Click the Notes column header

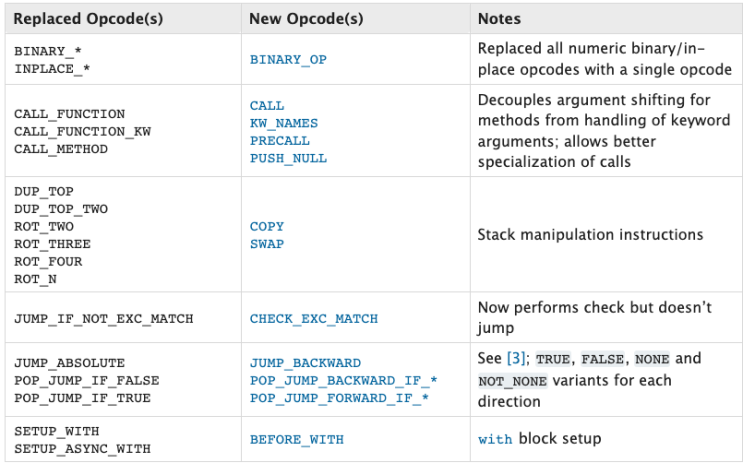[x=499, y=18]
